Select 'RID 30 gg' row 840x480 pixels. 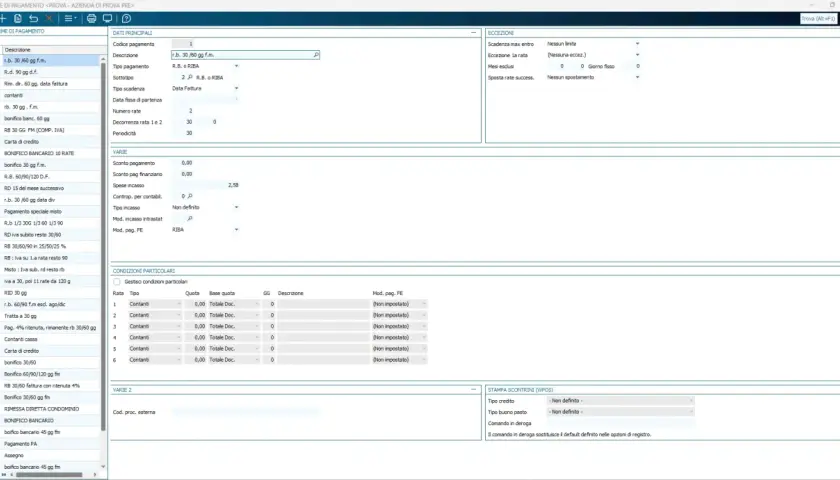51,293
